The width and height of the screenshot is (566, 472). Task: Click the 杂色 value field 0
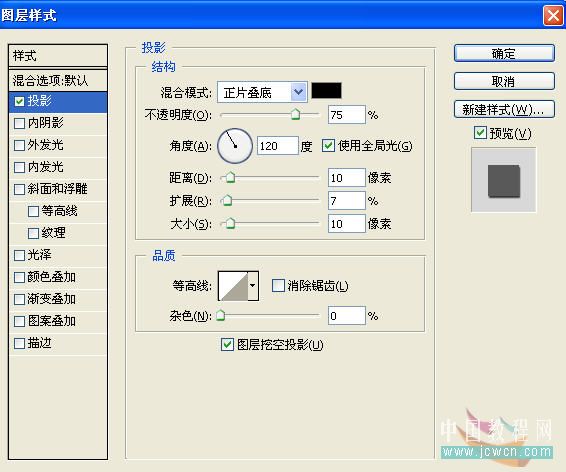pyautogui.click(x=347, y=316)
